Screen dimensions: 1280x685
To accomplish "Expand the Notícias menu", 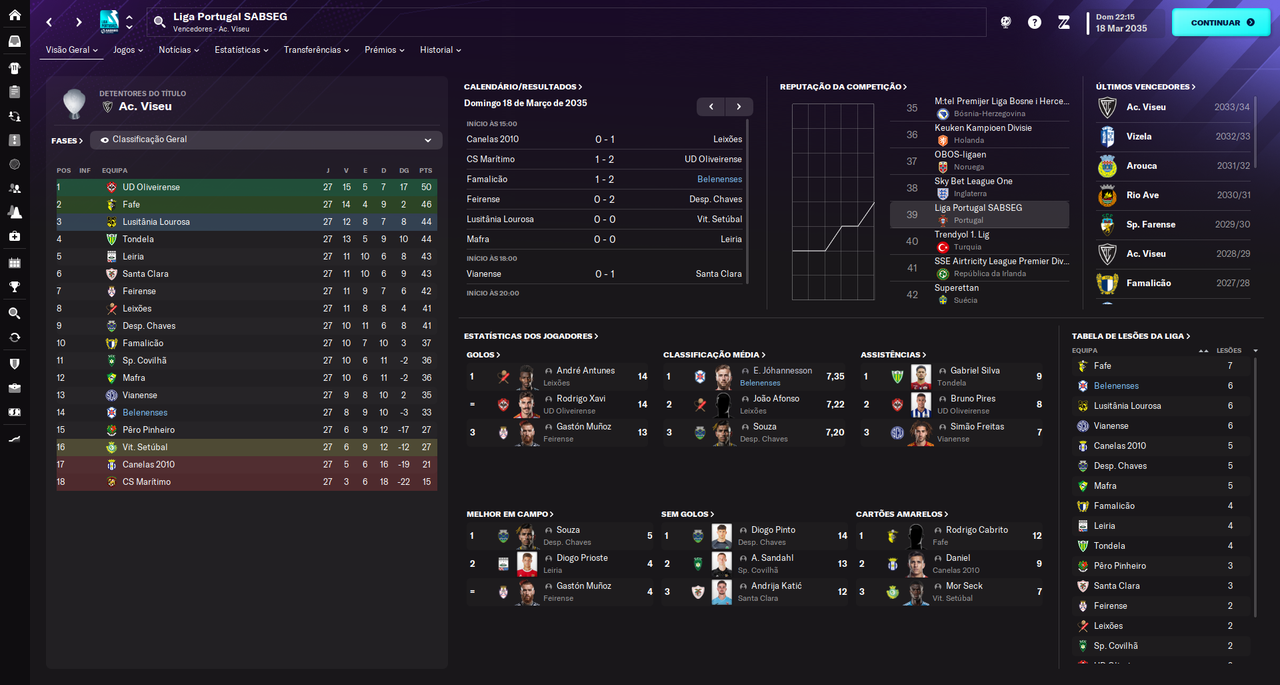I will pos(179,50).
